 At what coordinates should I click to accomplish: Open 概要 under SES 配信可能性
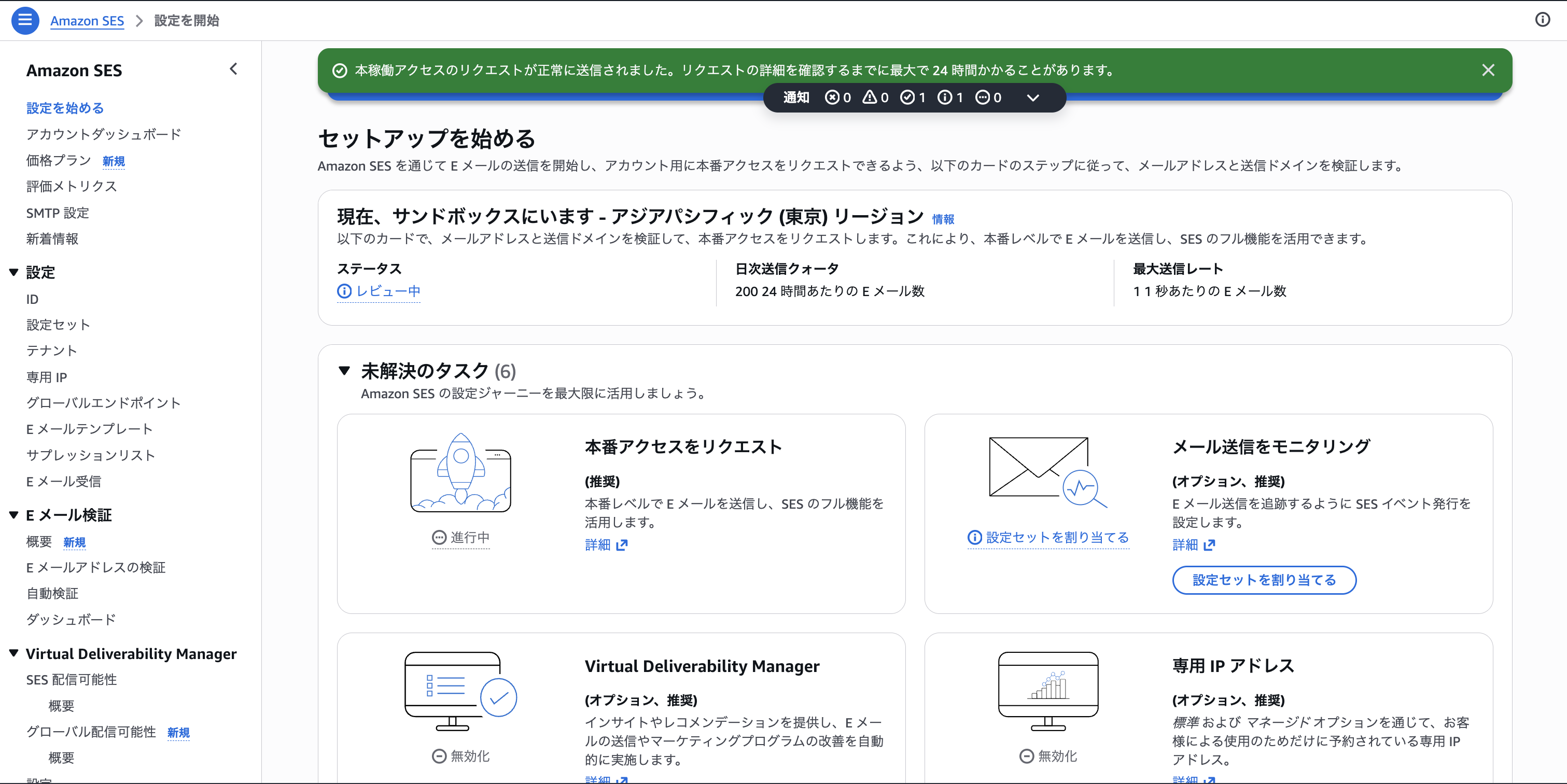click(61, 706)
